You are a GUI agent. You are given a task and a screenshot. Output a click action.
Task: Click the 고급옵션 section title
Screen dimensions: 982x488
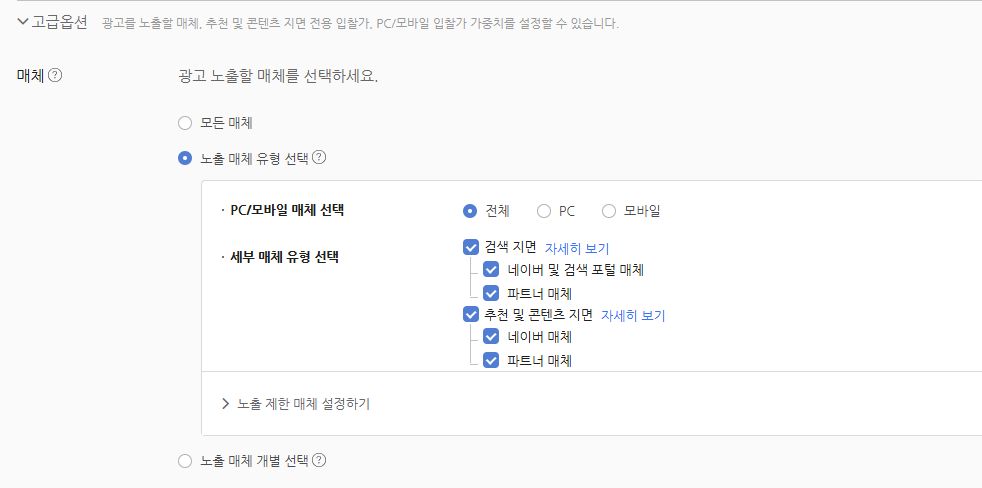coord(60,21)
